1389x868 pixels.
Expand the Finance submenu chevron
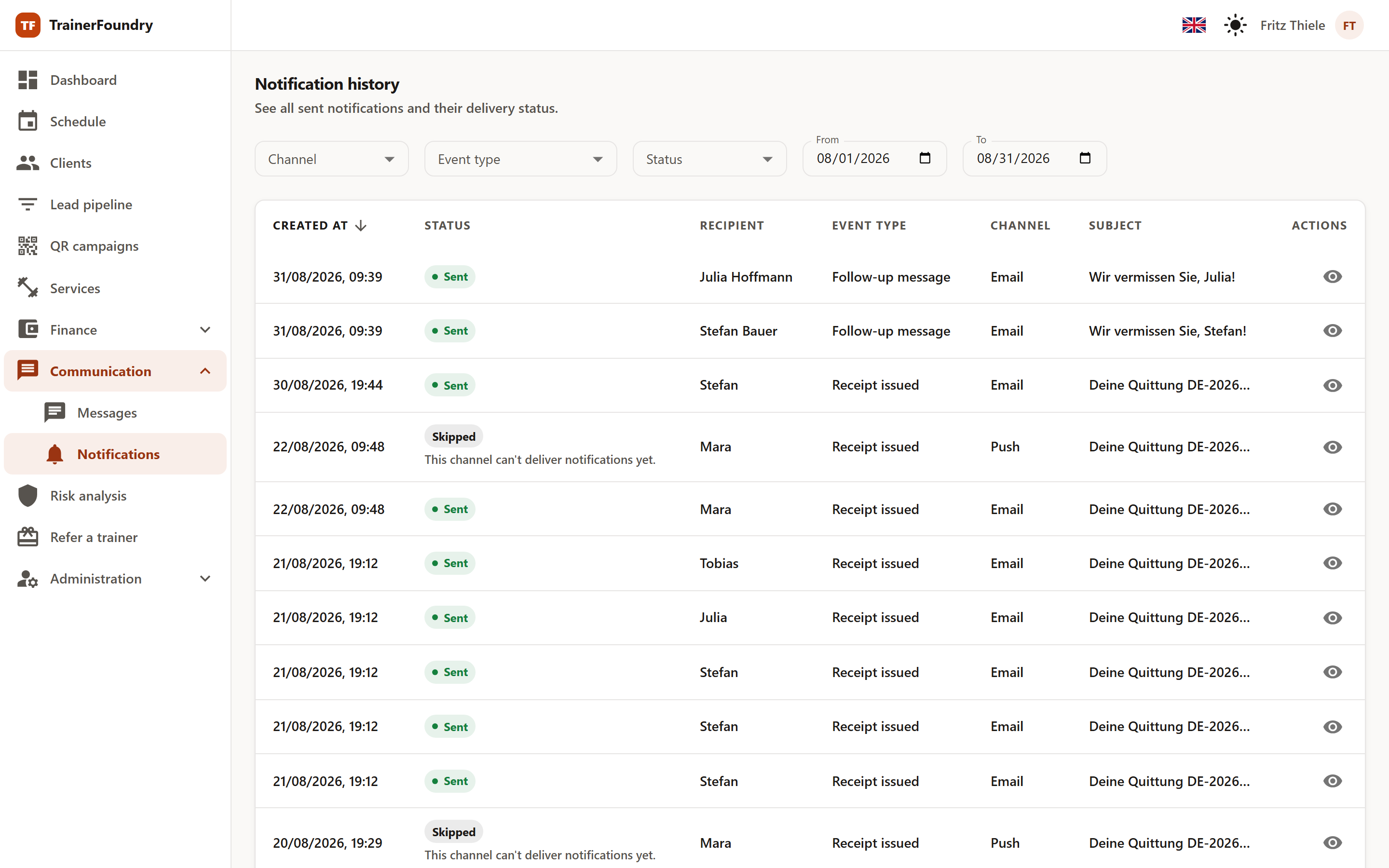(x=205, y=329)
